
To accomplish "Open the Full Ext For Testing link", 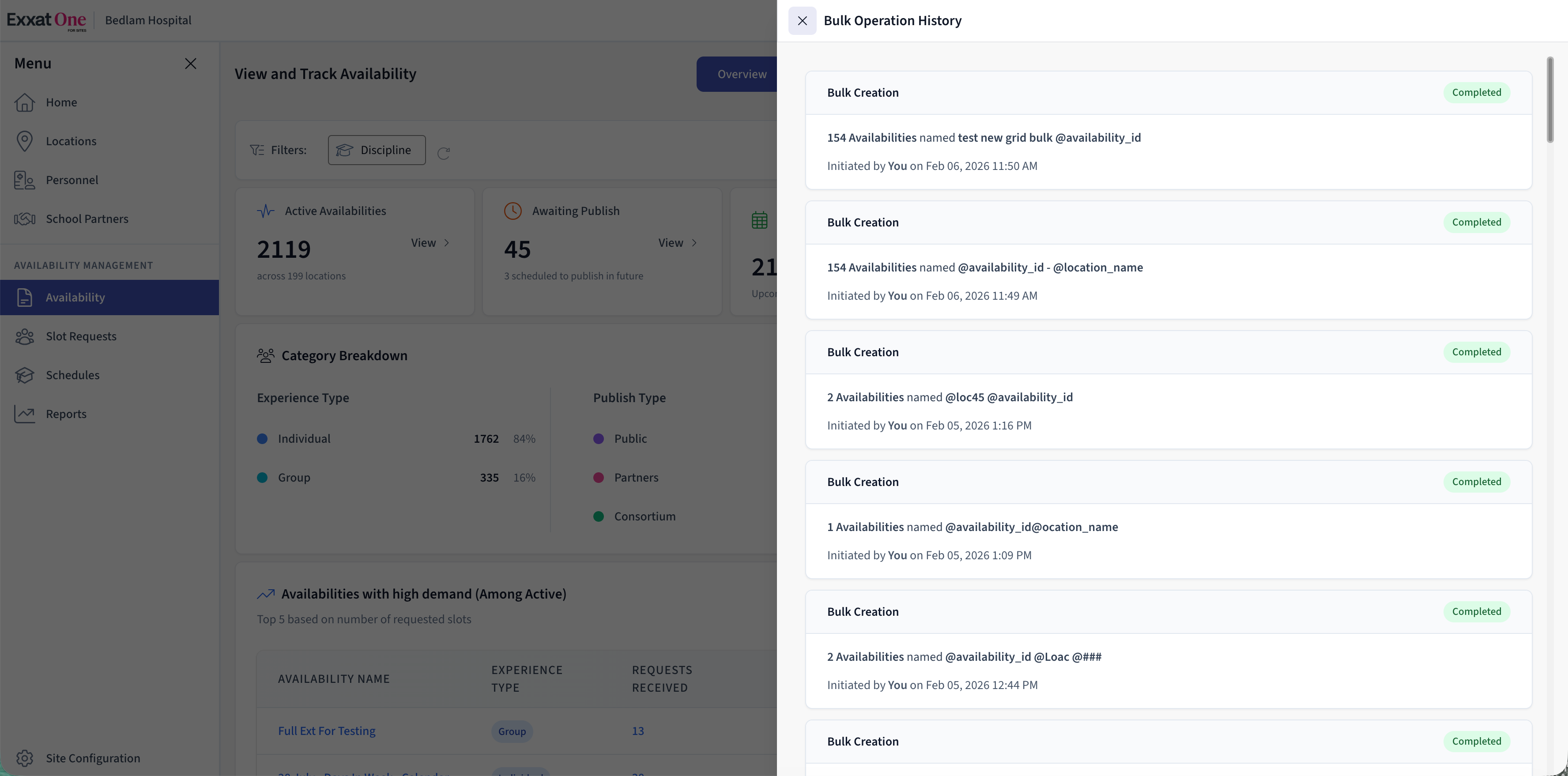I will tap(326, 731).
